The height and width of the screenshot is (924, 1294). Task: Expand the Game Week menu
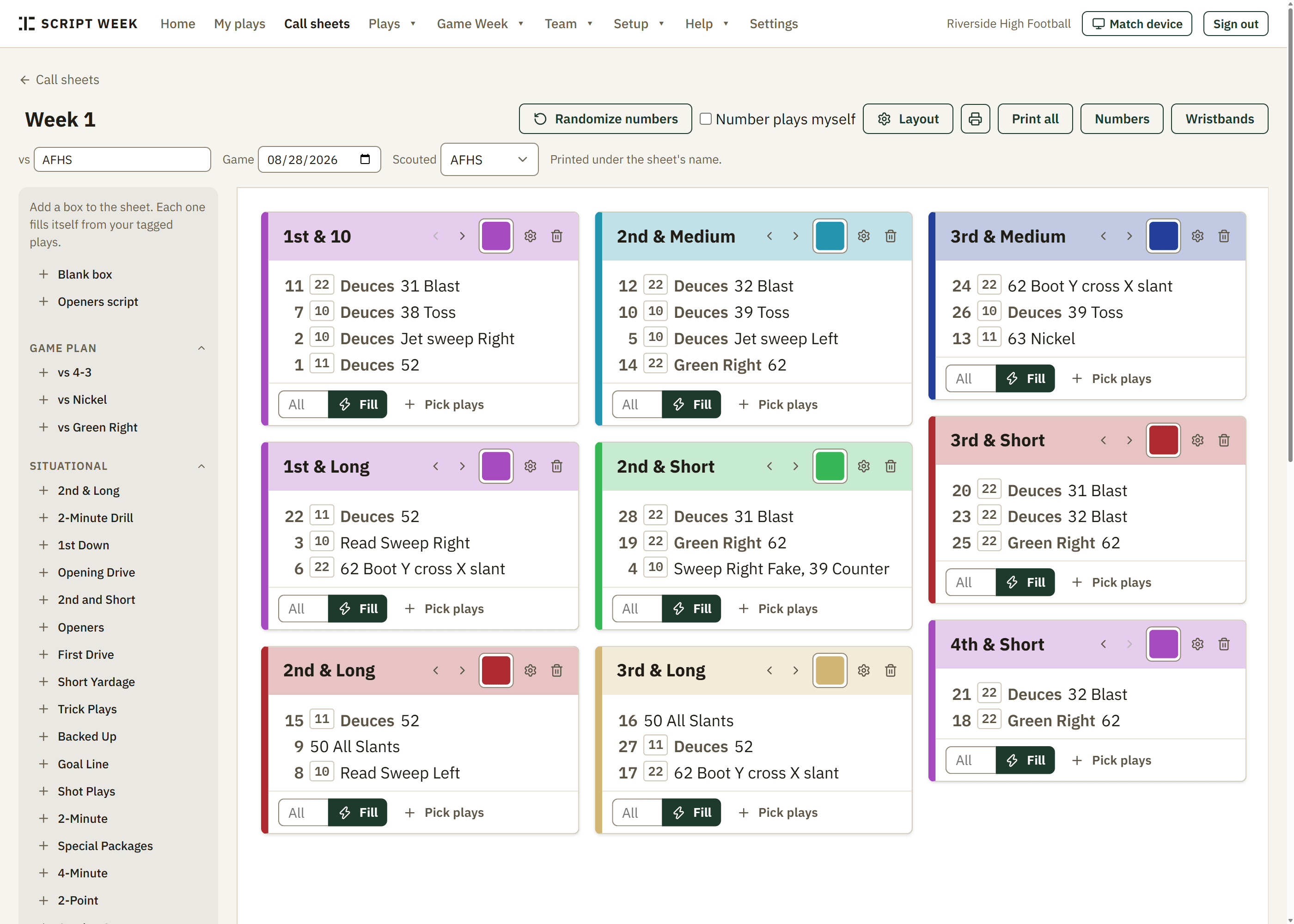[x=480, y=24]
